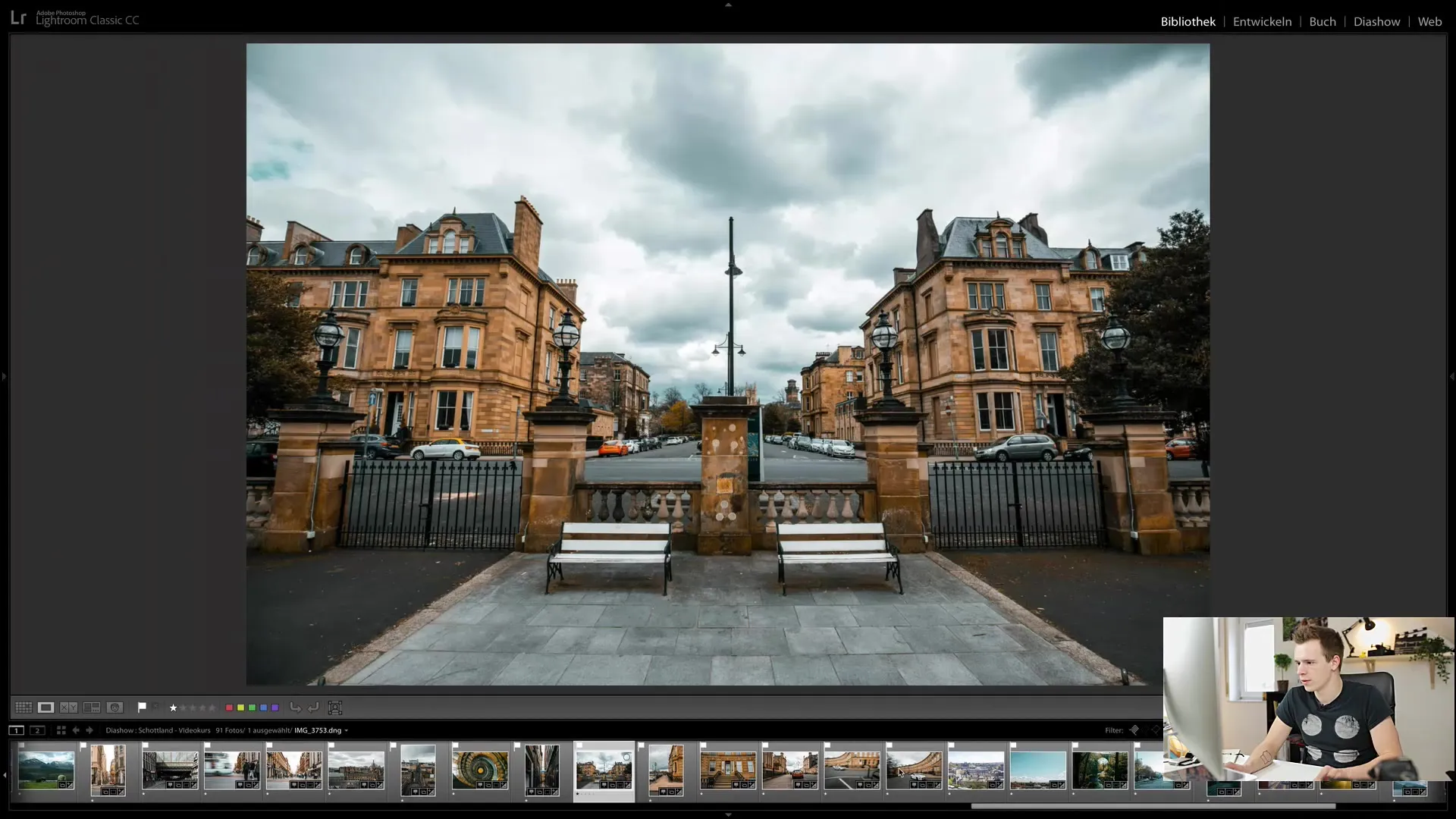Set rating to four stars

[x=202, y=708]
